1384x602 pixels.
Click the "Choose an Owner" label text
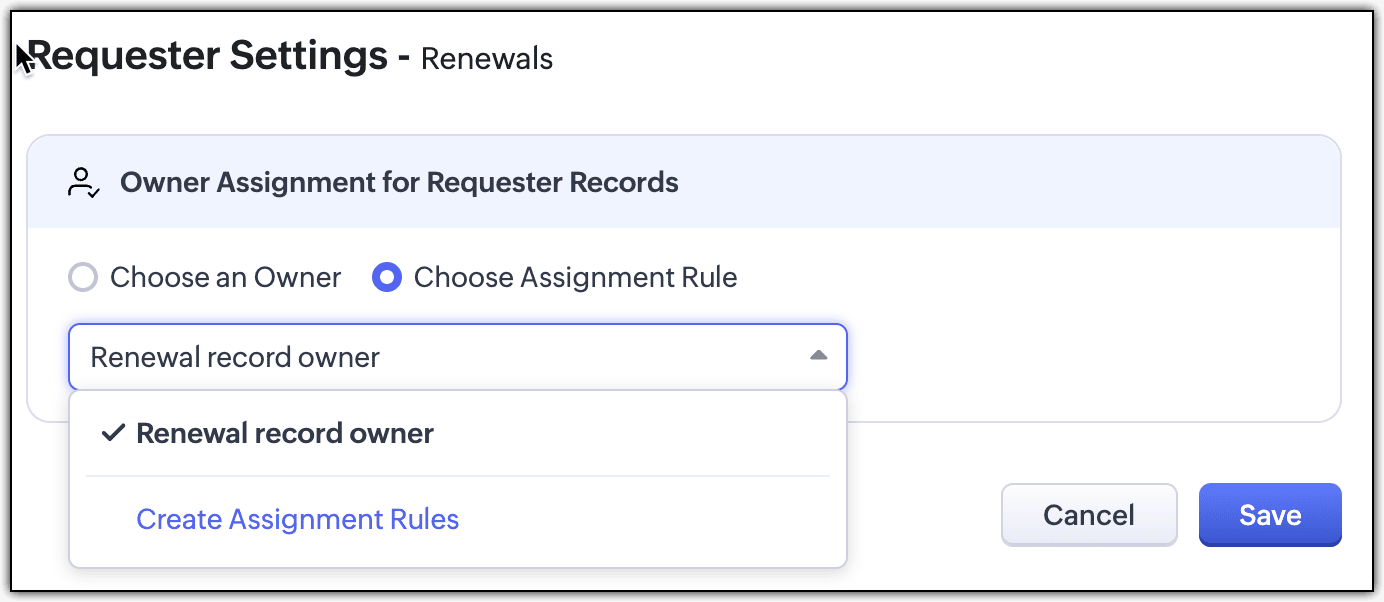225,277
